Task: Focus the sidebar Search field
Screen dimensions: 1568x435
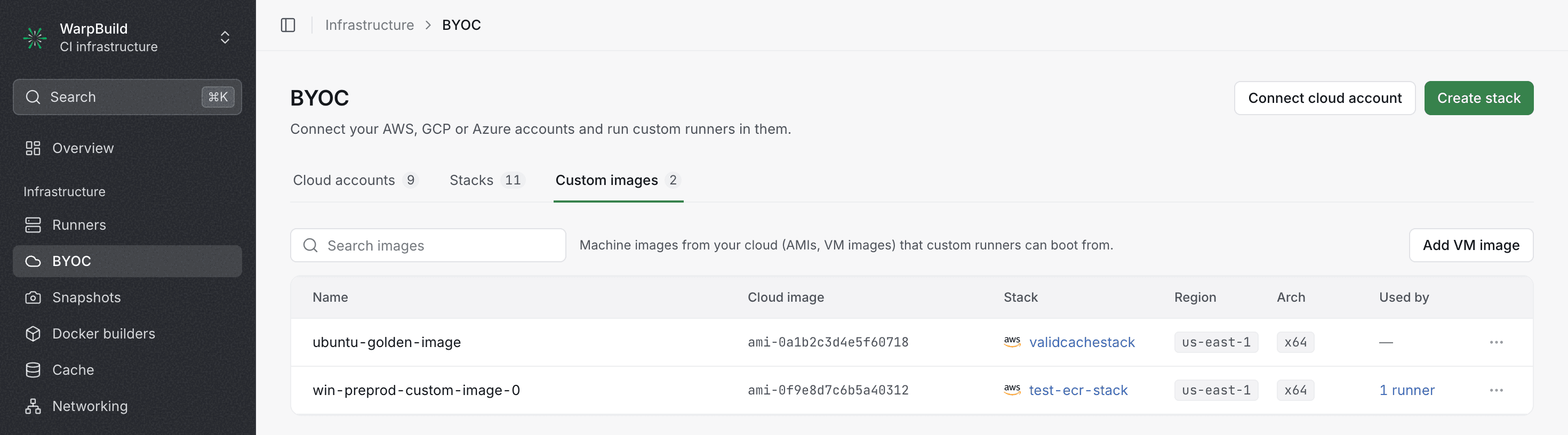Action: (x=127, y=96)
